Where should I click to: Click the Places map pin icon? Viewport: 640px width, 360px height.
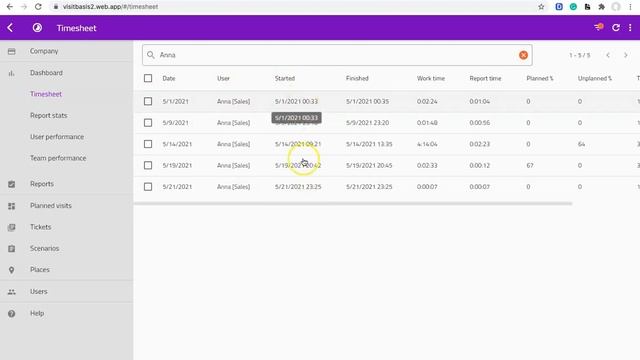[x=11, y=270]
